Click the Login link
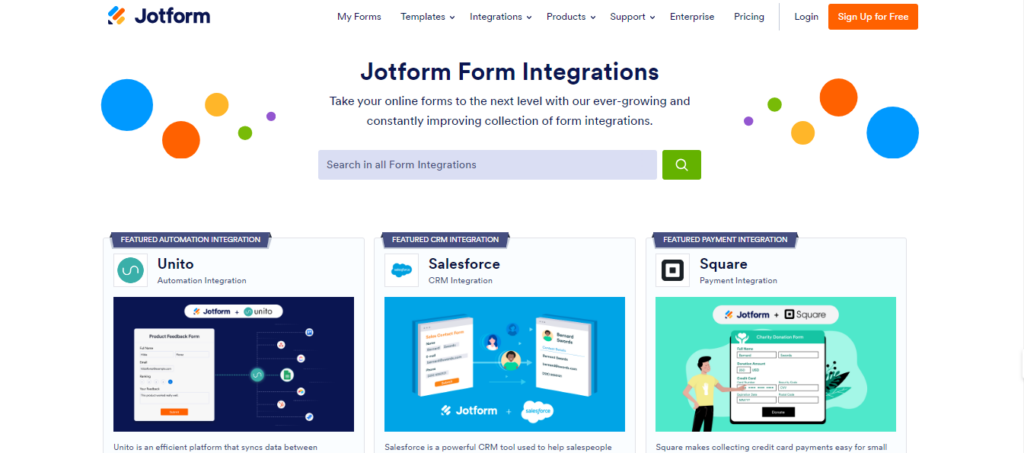 point(807,17)
